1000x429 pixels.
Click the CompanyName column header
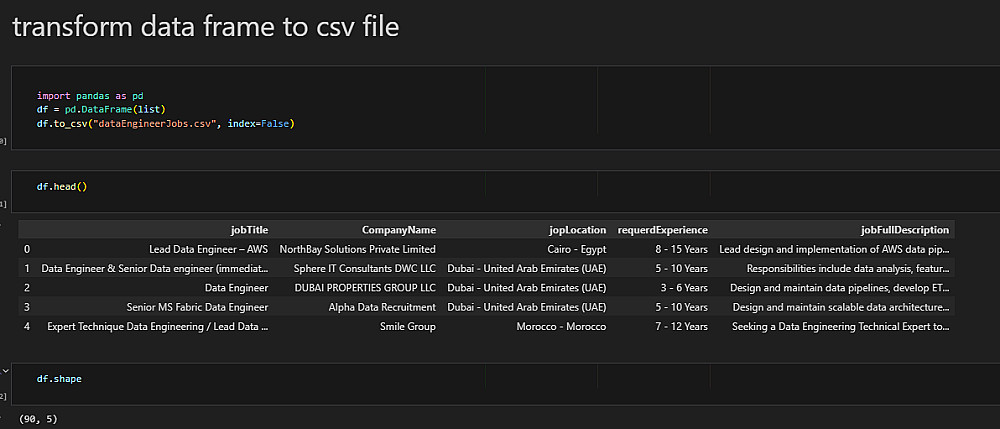pos(398,230)
